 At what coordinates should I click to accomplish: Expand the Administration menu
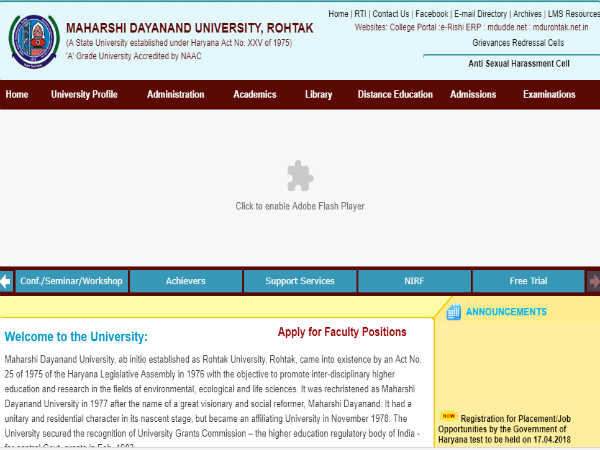[x=175, y=95]
